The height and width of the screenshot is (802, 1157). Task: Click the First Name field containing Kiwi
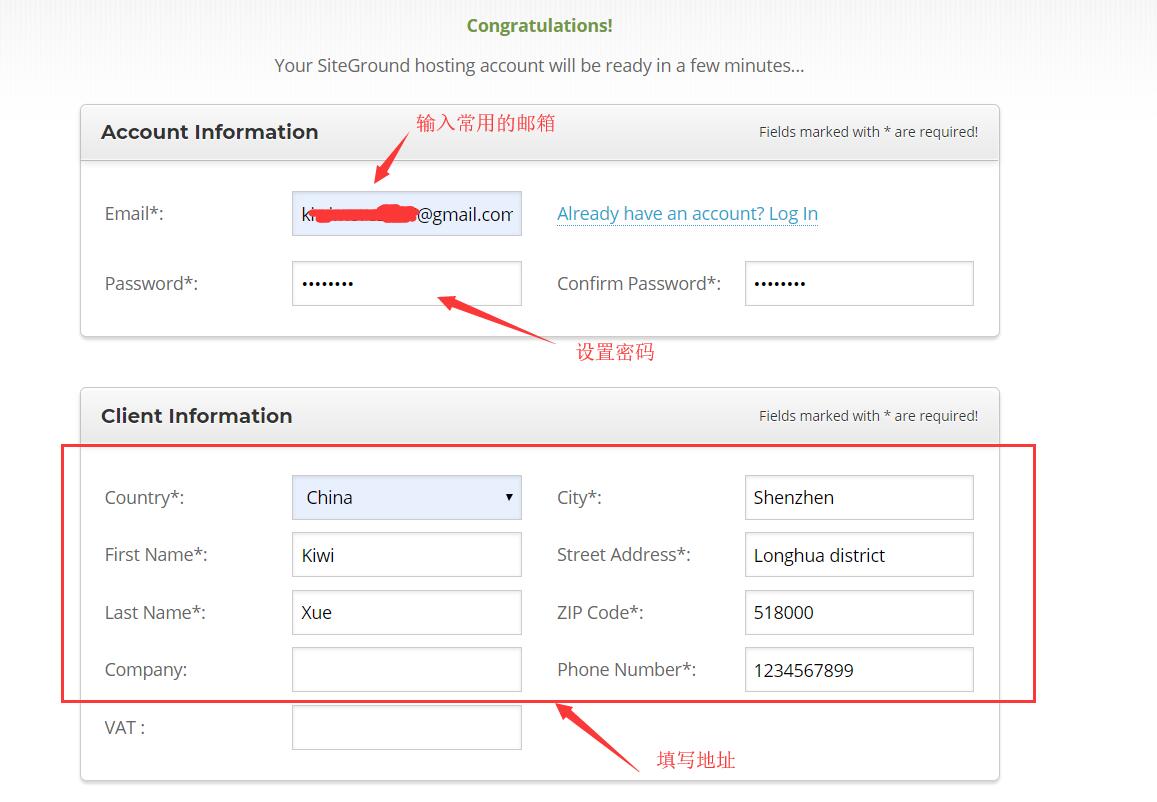tap(406, 554)
